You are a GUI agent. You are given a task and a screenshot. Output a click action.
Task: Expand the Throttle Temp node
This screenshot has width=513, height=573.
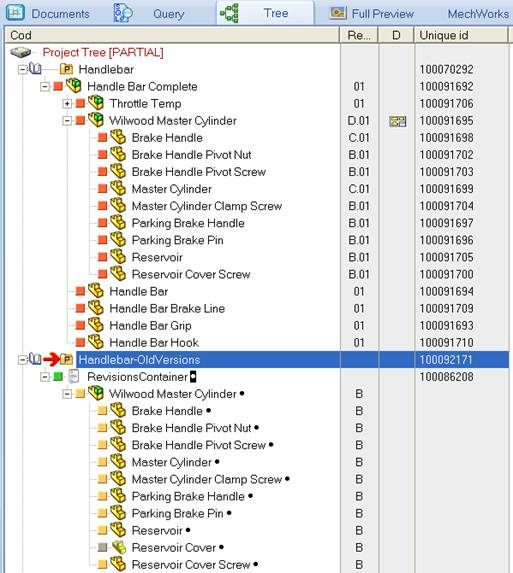[x=67, y=103]
